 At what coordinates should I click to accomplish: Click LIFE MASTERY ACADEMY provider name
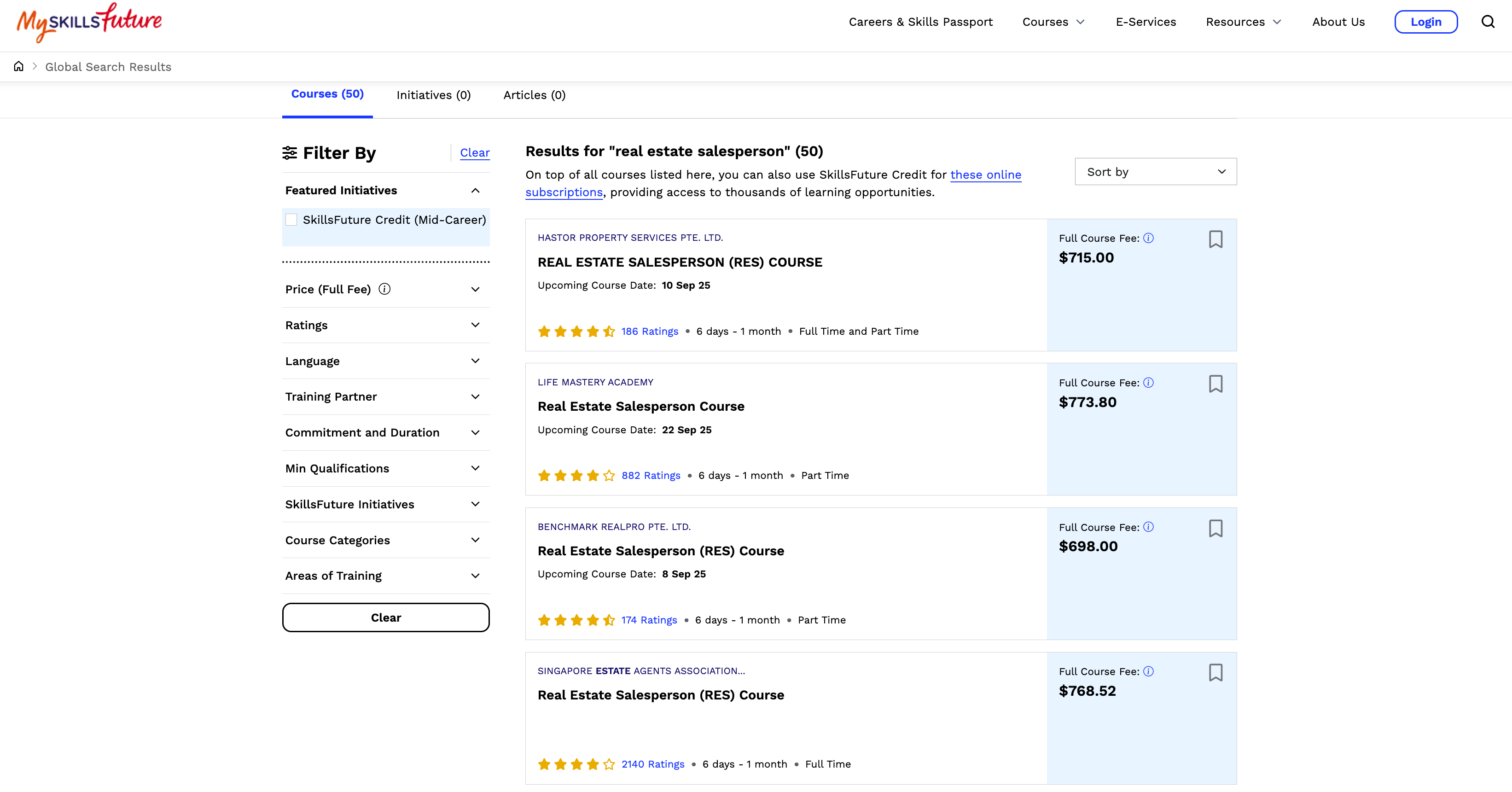595,382
